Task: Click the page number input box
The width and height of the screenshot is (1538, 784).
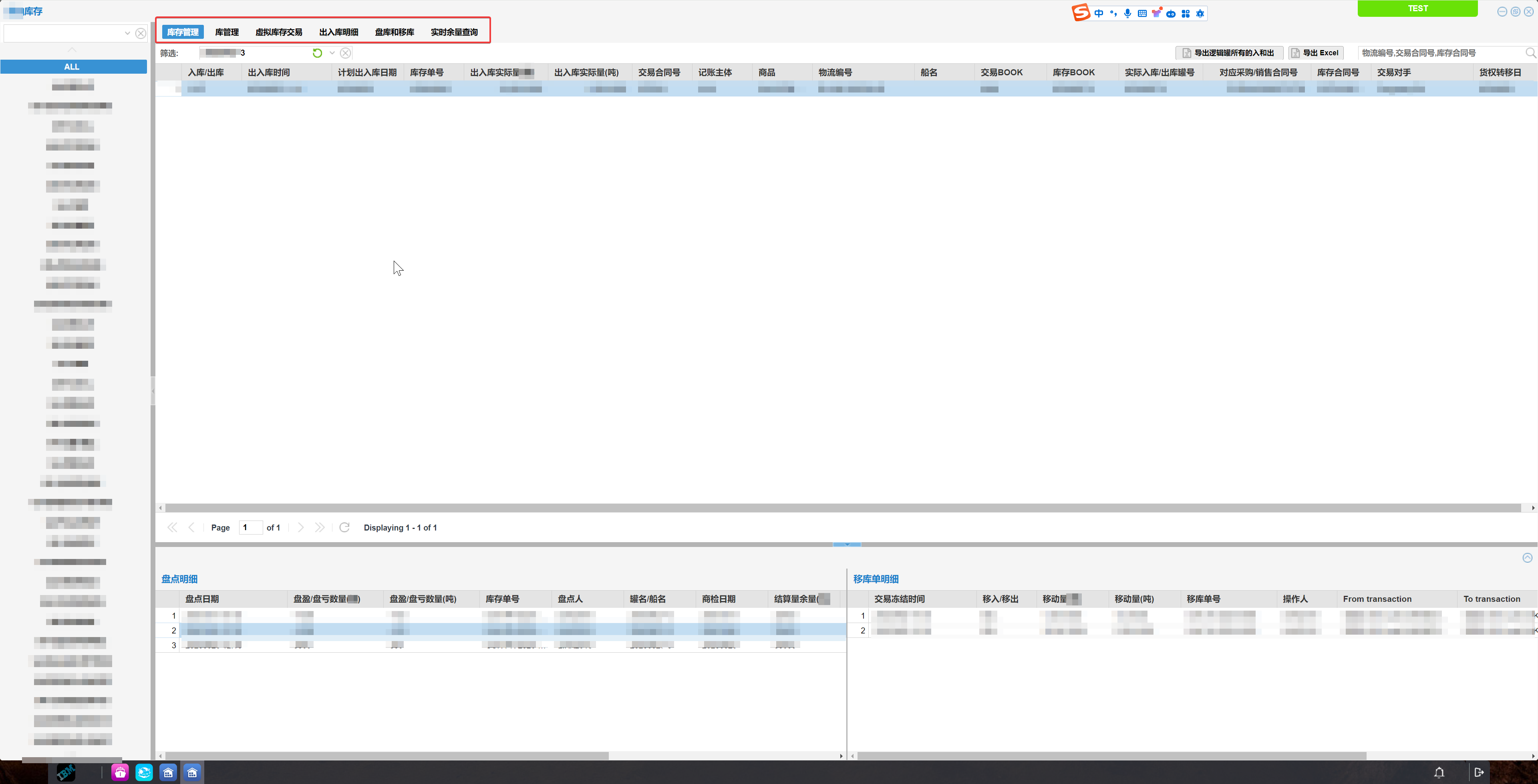Action: pos(251,527)
